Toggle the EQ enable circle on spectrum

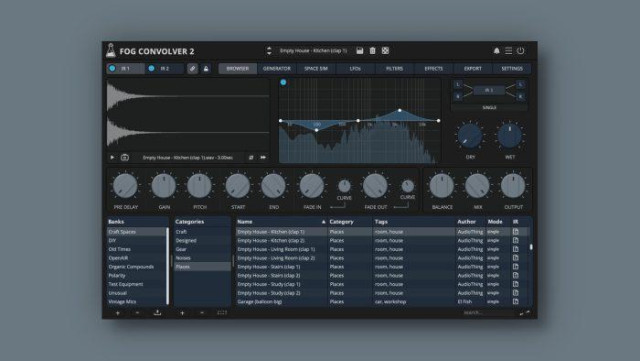click(283, 82)
